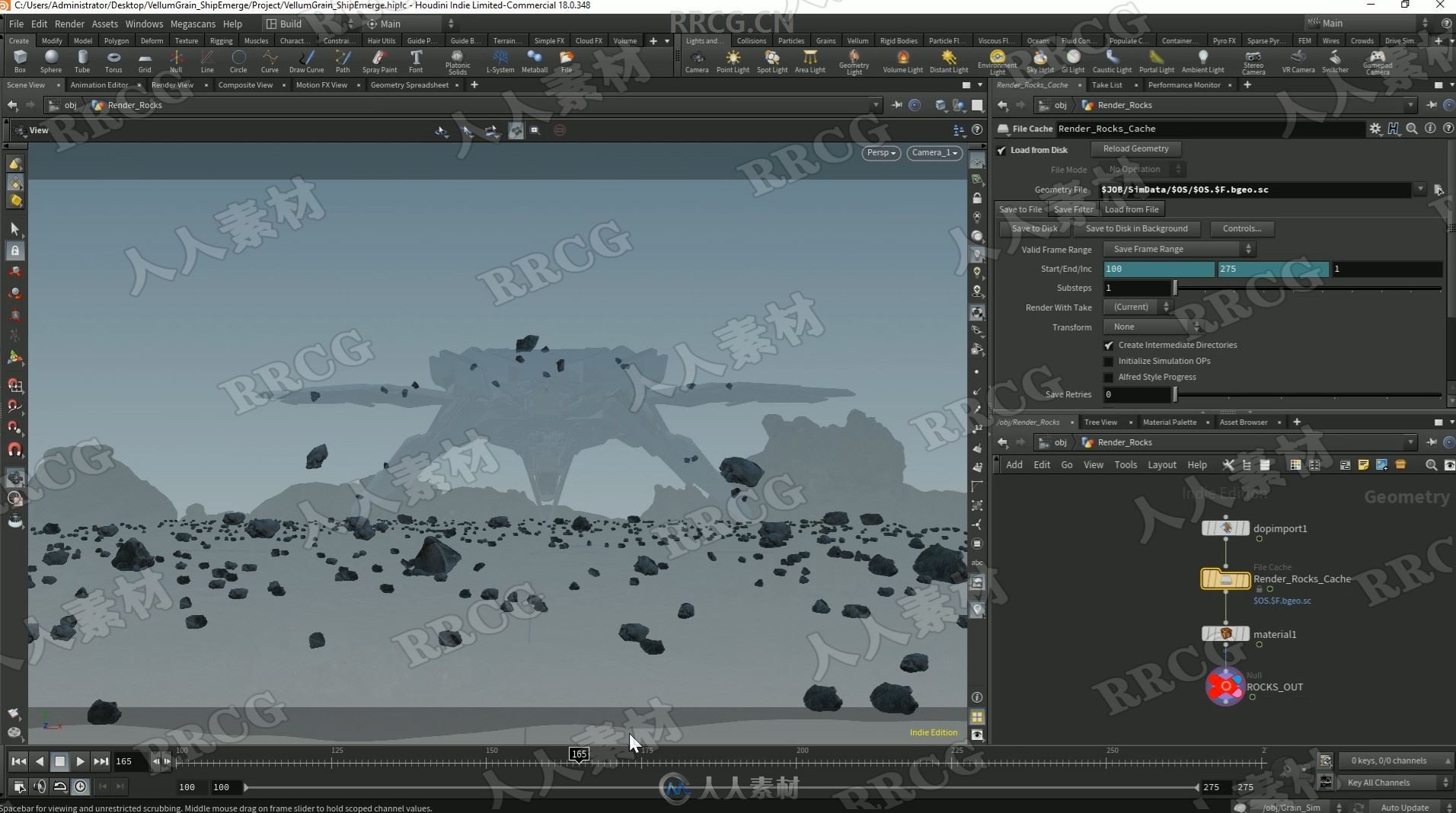Open the Transform dropdown
The image size is (1456, 813).
[x=1153, y=327]
